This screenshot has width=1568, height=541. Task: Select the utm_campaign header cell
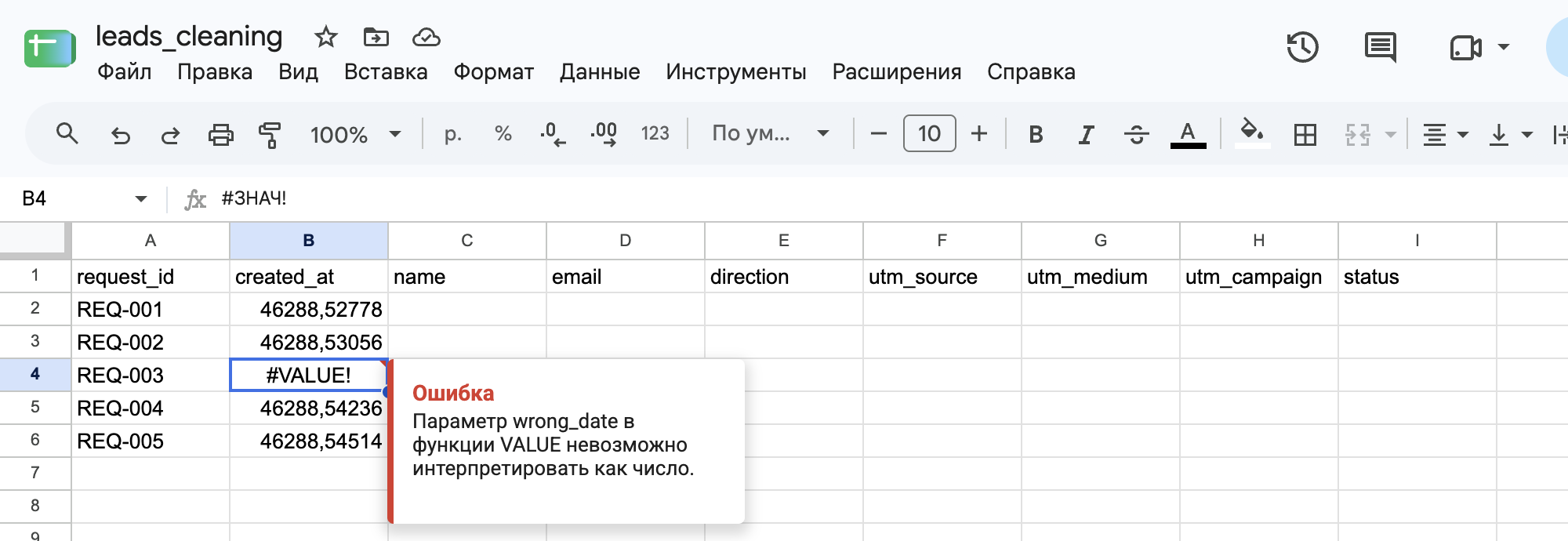click(x=1259, y=276)
